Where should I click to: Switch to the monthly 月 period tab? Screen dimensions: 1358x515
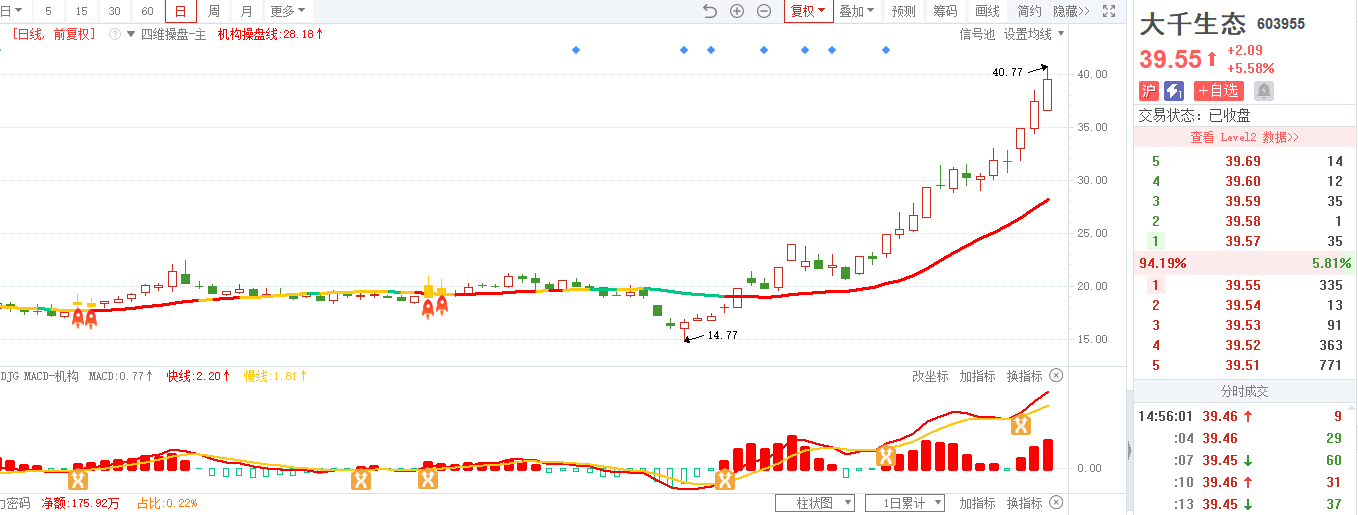246,11
